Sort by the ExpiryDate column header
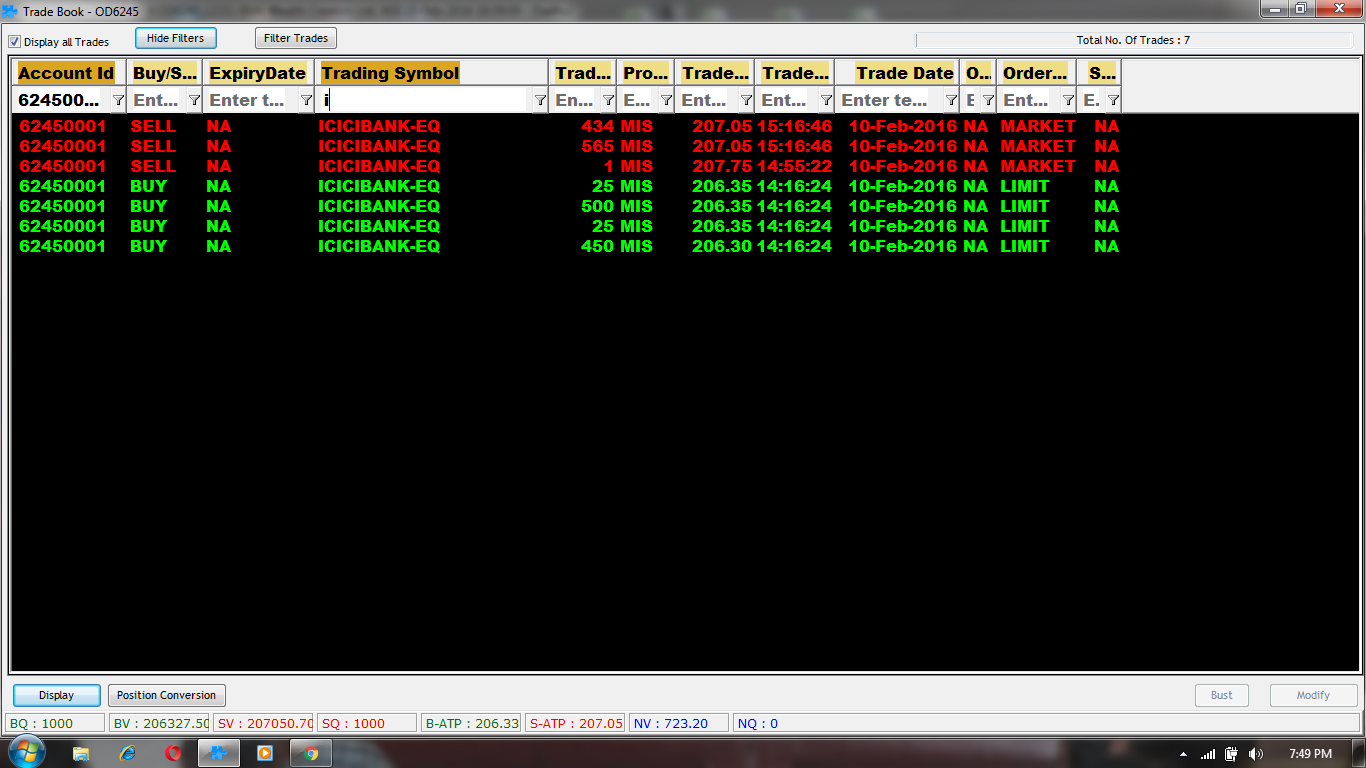Viewport: 1366px width, 768px height. (257, 73)
